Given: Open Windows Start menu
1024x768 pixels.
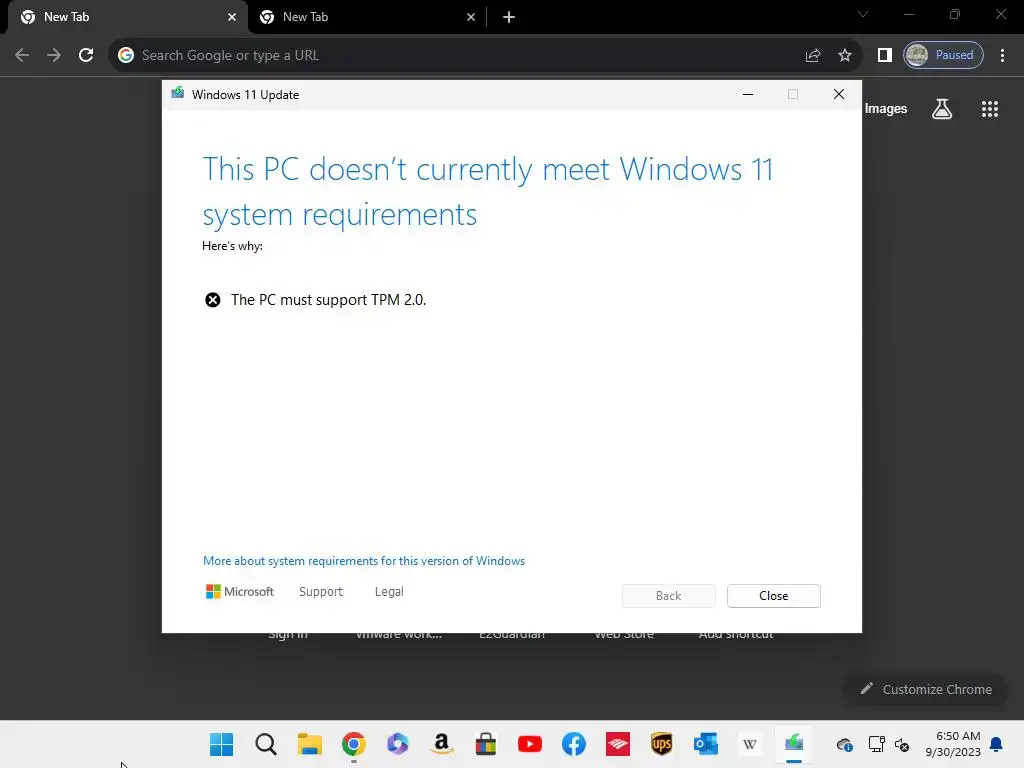Looking at the screenshot, I should (x=221, y=744).
